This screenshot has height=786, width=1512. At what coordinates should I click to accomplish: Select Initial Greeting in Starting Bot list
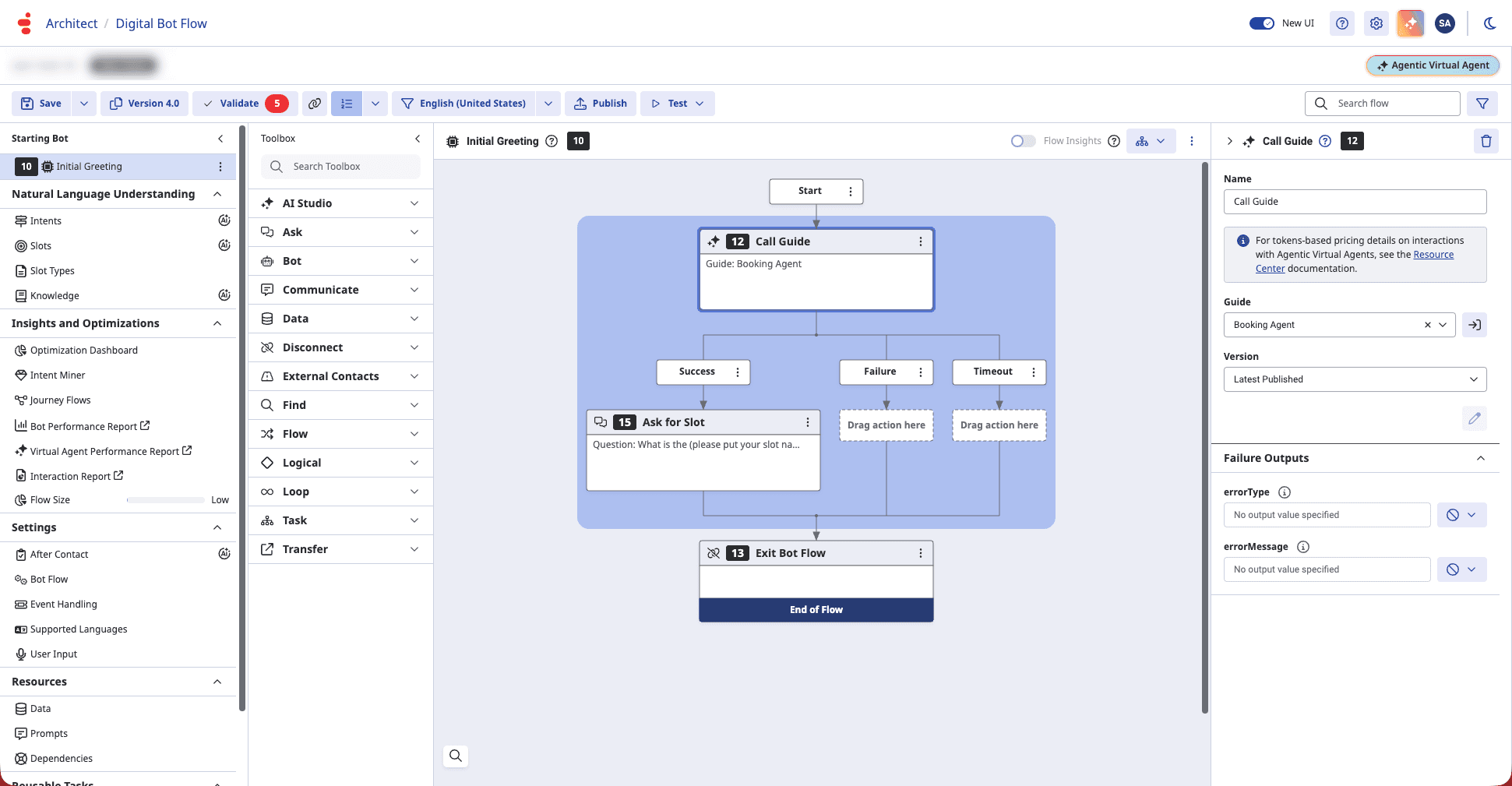pos(118,167)
